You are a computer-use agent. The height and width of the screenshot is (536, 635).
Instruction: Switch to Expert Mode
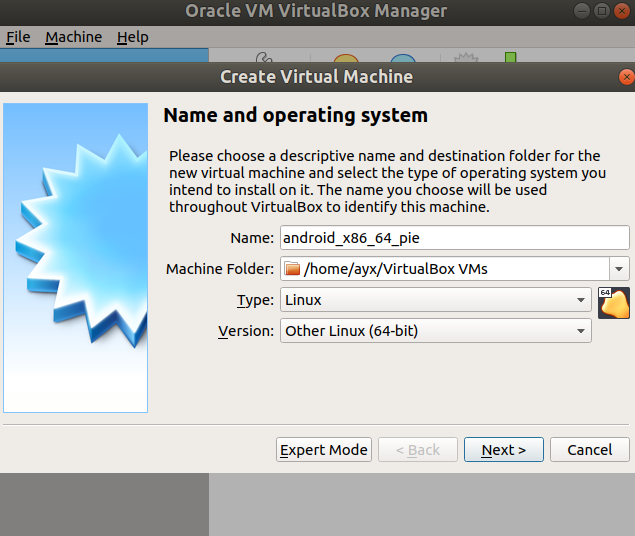coord(324,450)
